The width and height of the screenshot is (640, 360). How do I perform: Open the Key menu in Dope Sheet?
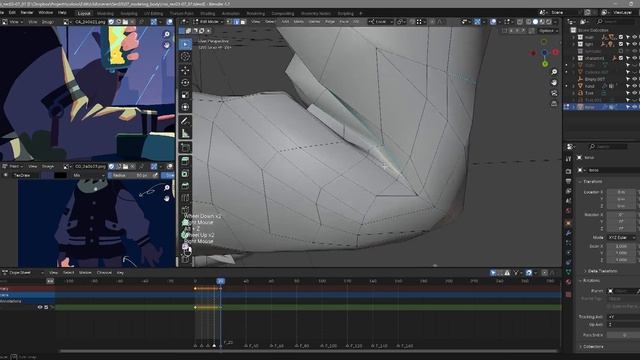[x=120, y=272]
